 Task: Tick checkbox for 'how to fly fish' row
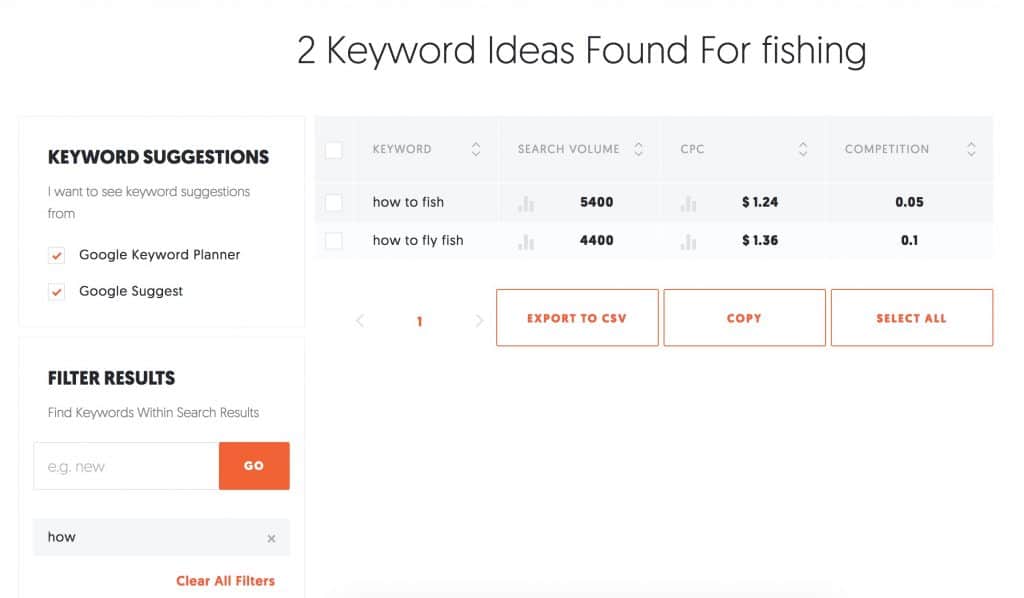coord(334,241)
